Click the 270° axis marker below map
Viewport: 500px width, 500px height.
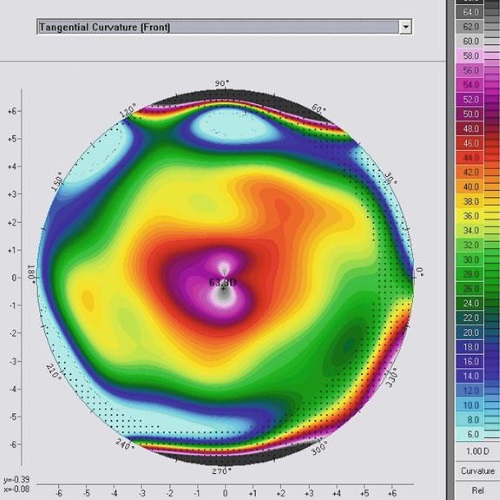[221, 471]
